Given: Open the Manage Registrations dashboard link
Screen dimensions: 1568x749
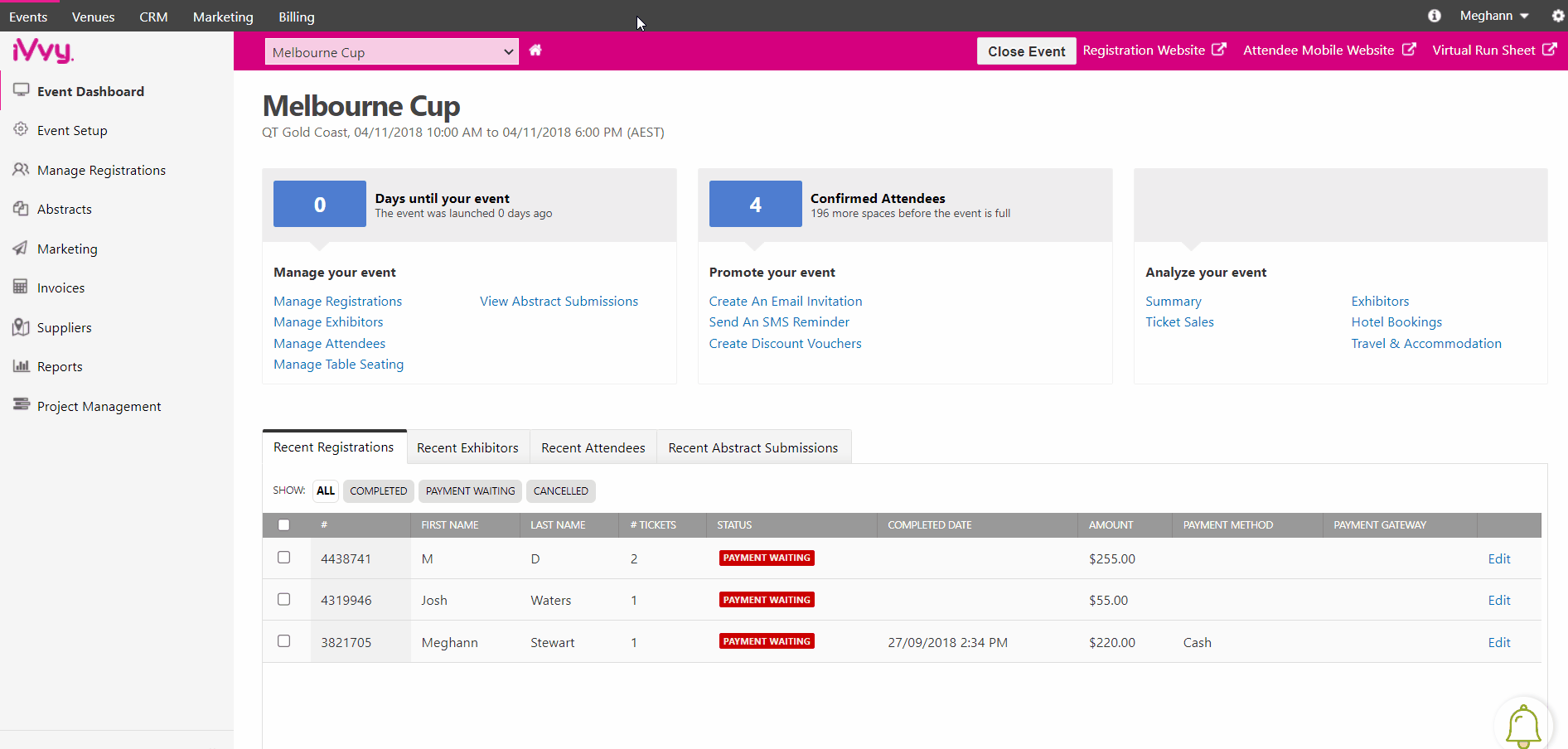Looking at the screenshot, I should click(338, 301).
